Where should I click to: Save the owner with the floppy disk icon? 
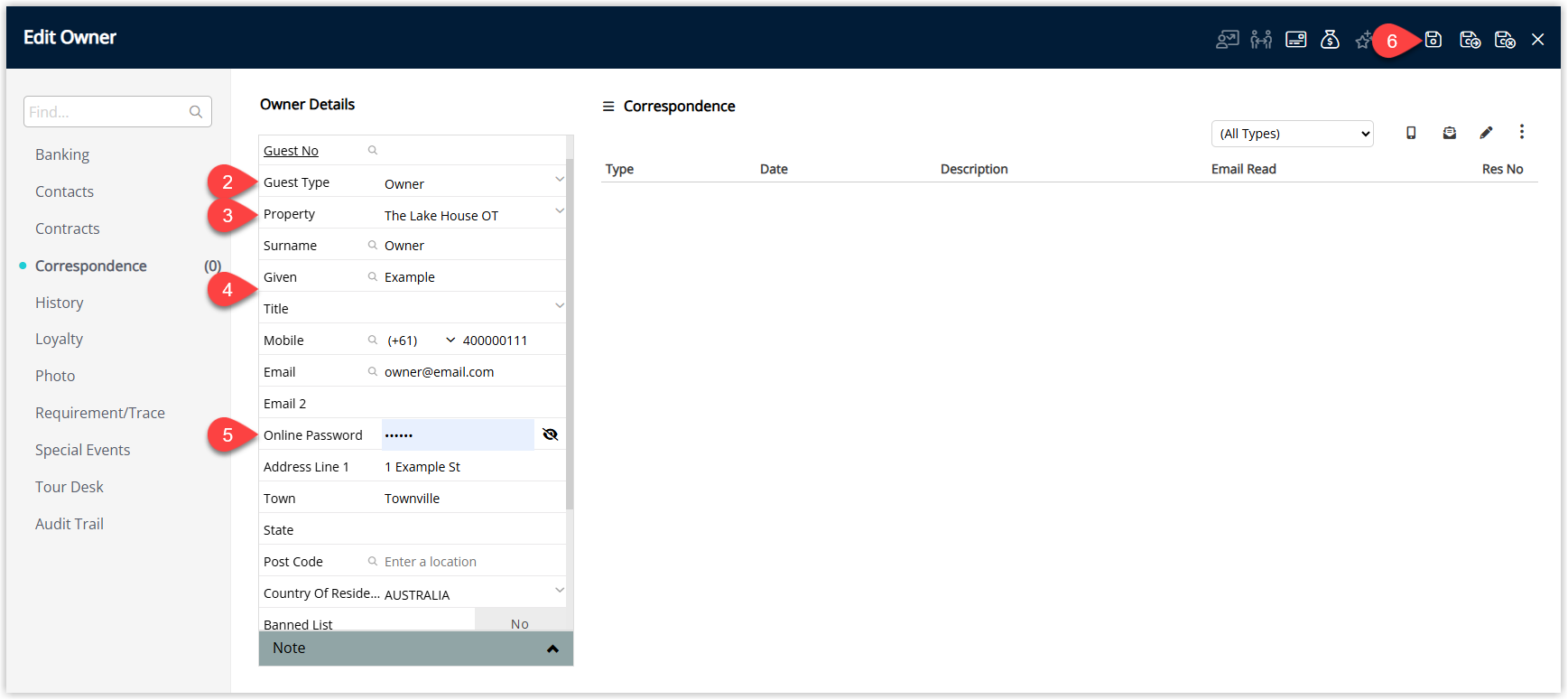coord(1433,40)
